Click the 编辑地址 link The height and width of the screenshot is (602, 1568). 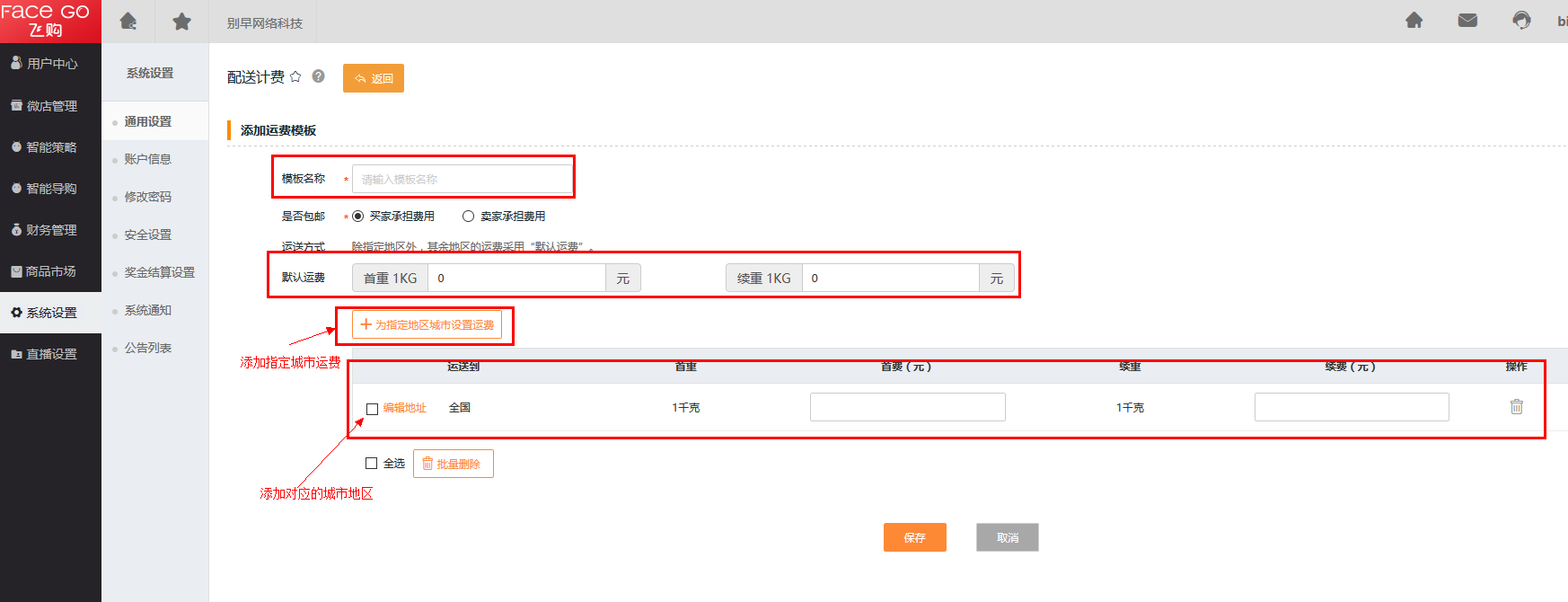[x=405, y=408]
